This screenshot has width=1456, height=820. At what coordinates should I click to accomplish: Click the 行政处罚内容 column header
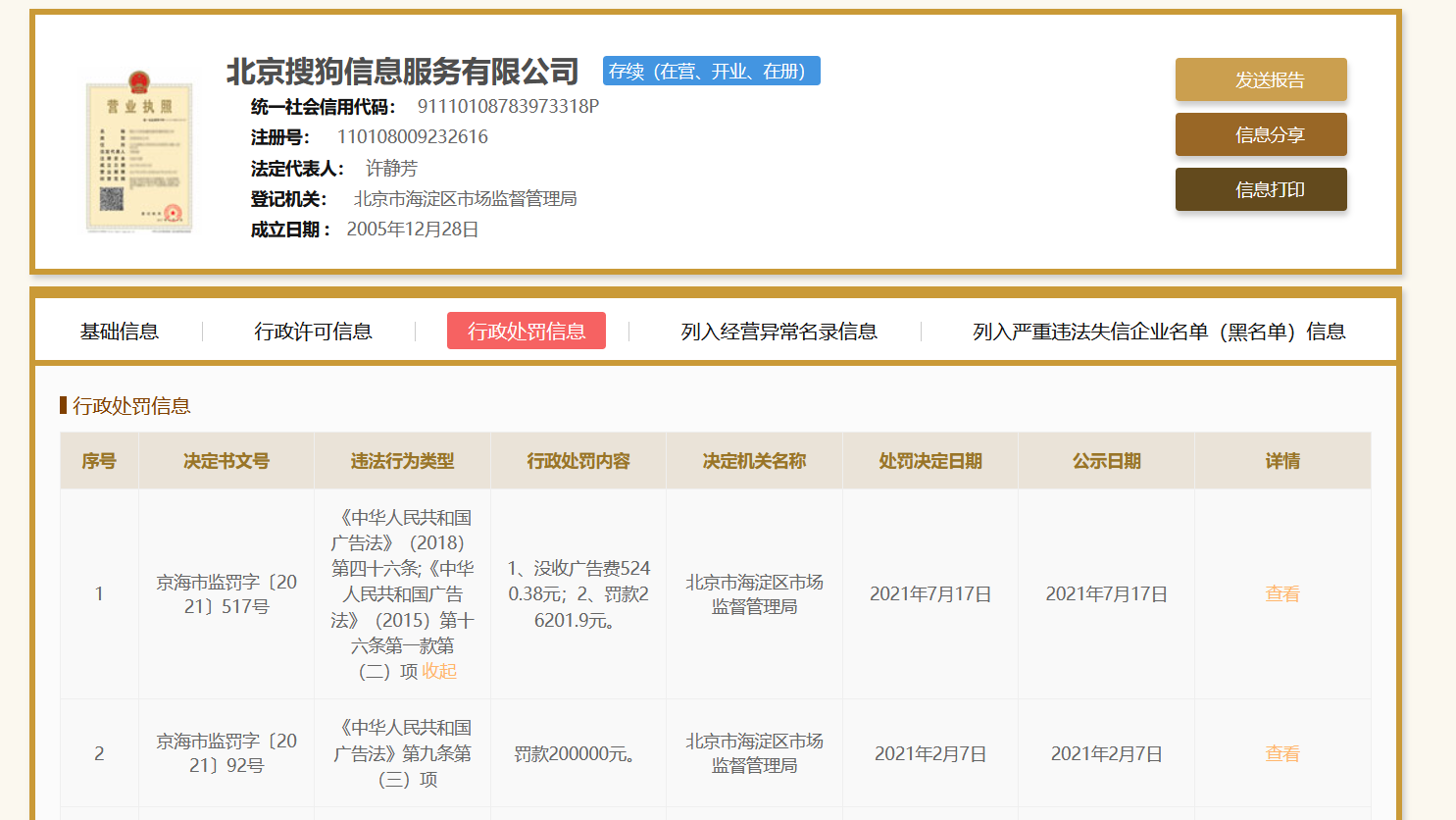click(578, 461)
